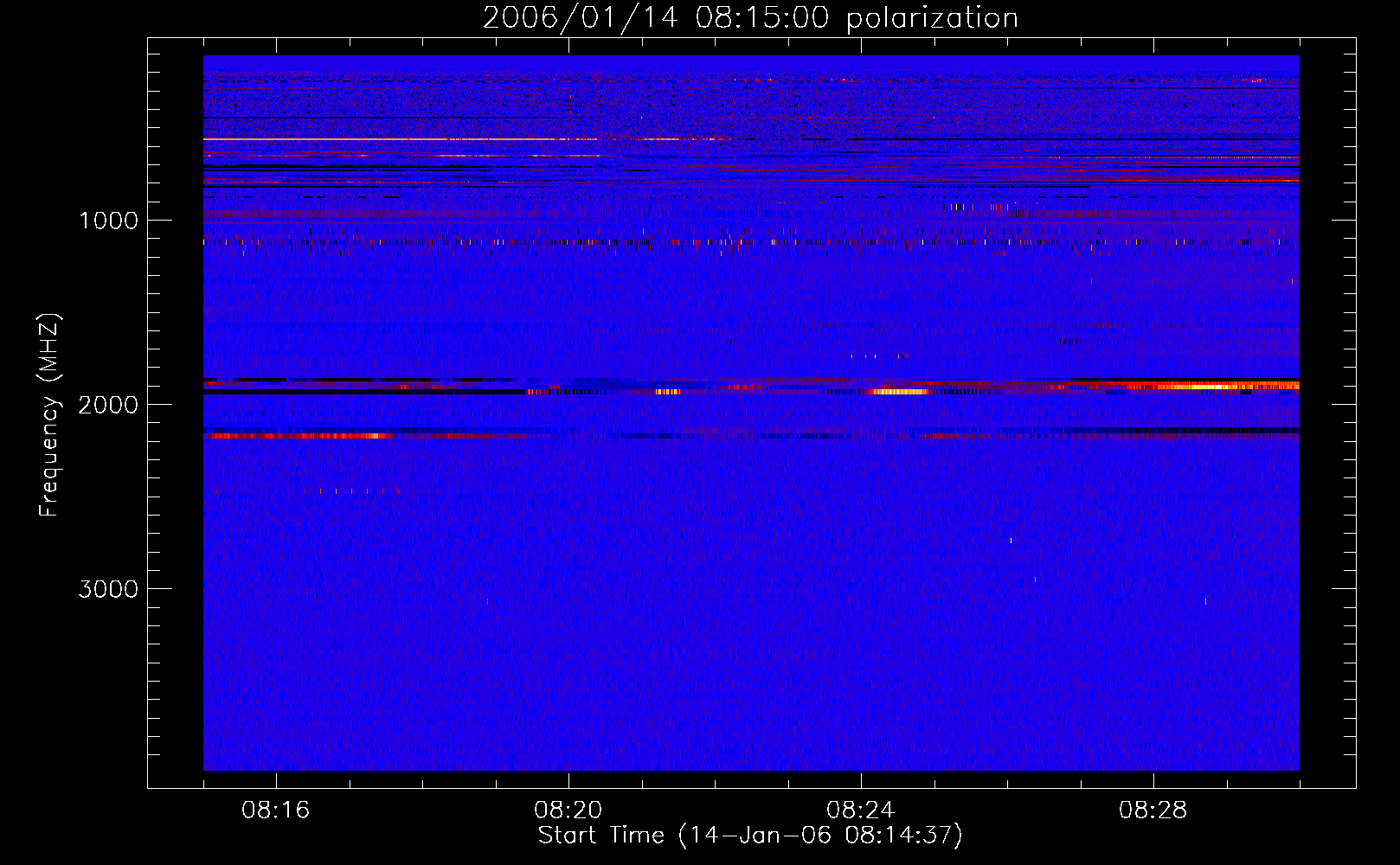
Task: Click the "08:16" time tick label
Action: pyautogui.click(x=276, y=811)
